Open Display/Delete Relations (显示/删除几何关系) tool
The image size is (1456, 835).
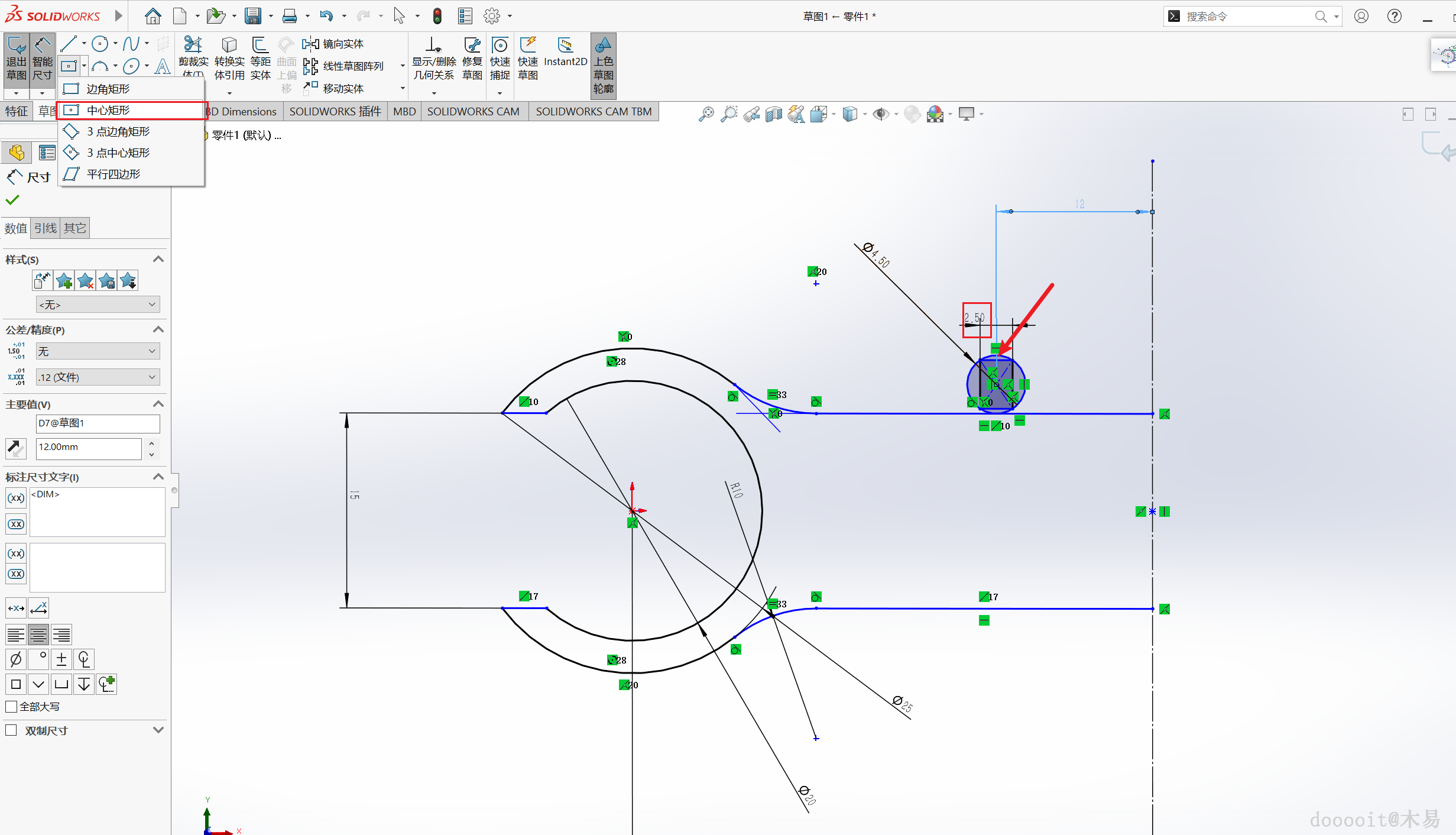tap(434, 58)
